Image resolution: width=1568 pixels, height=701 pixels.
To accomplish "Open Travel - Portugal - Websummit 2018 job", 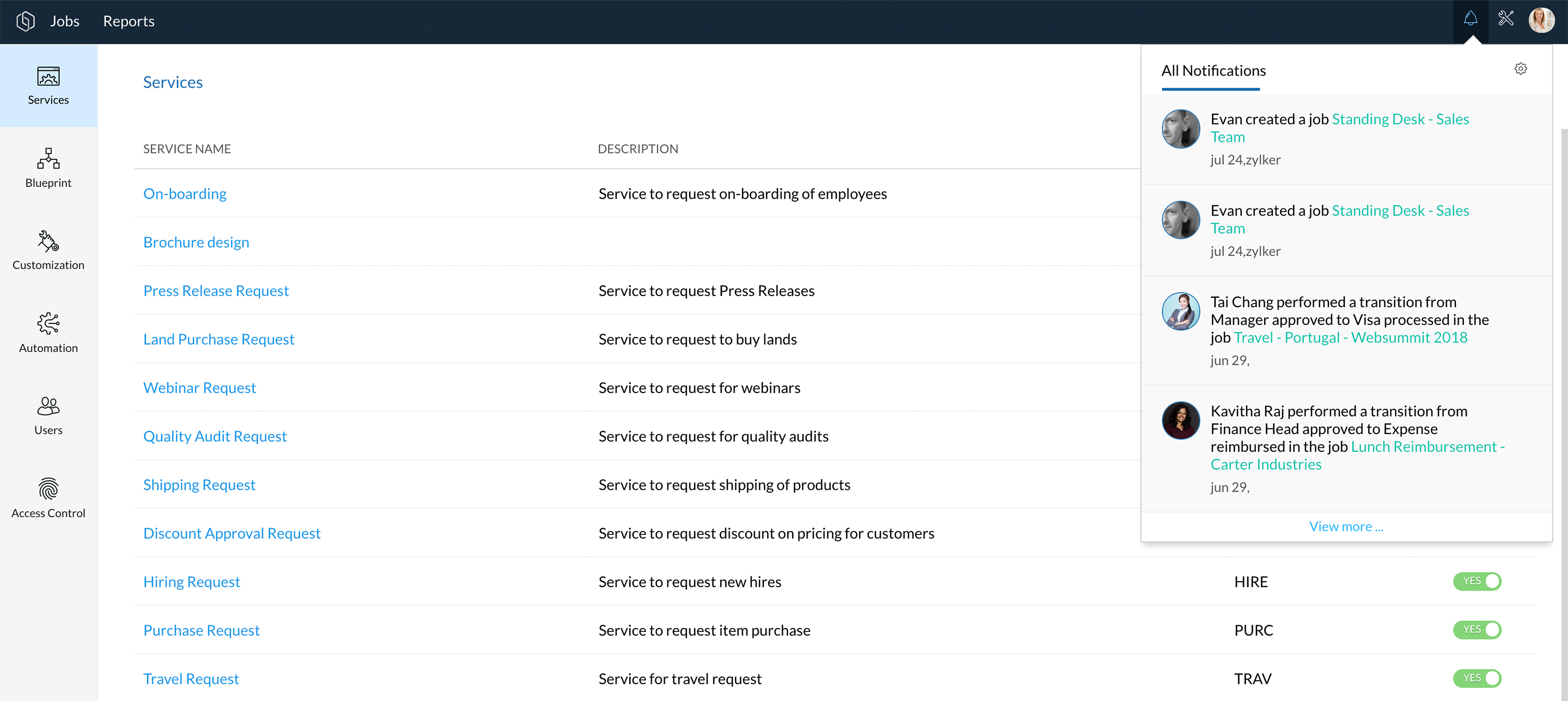I will click(x=1350, y=338).
